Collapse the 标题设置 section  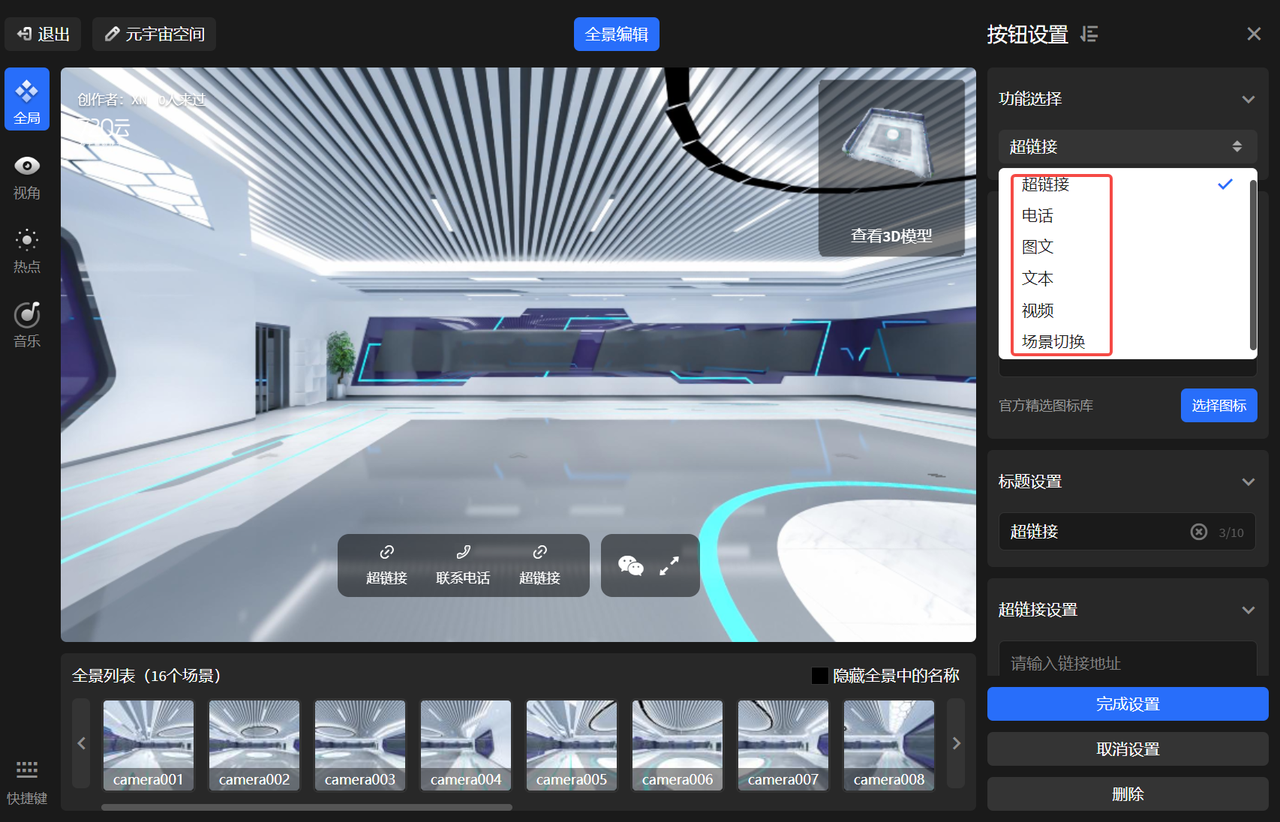coord(1248,482)
